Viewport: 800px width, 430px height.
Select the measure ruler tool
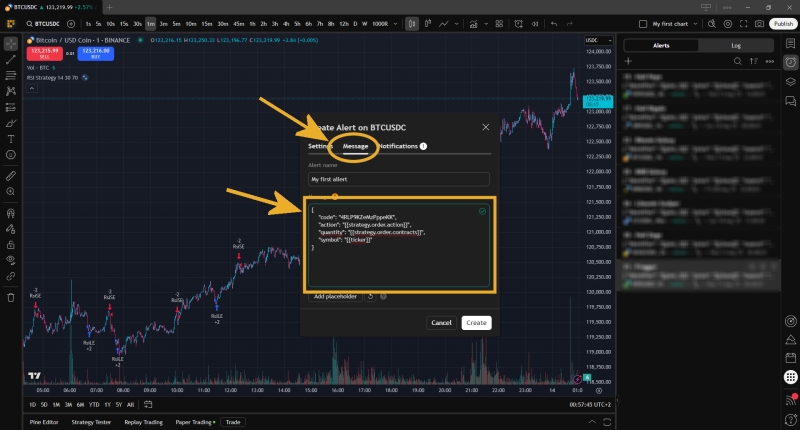[11, 176]
